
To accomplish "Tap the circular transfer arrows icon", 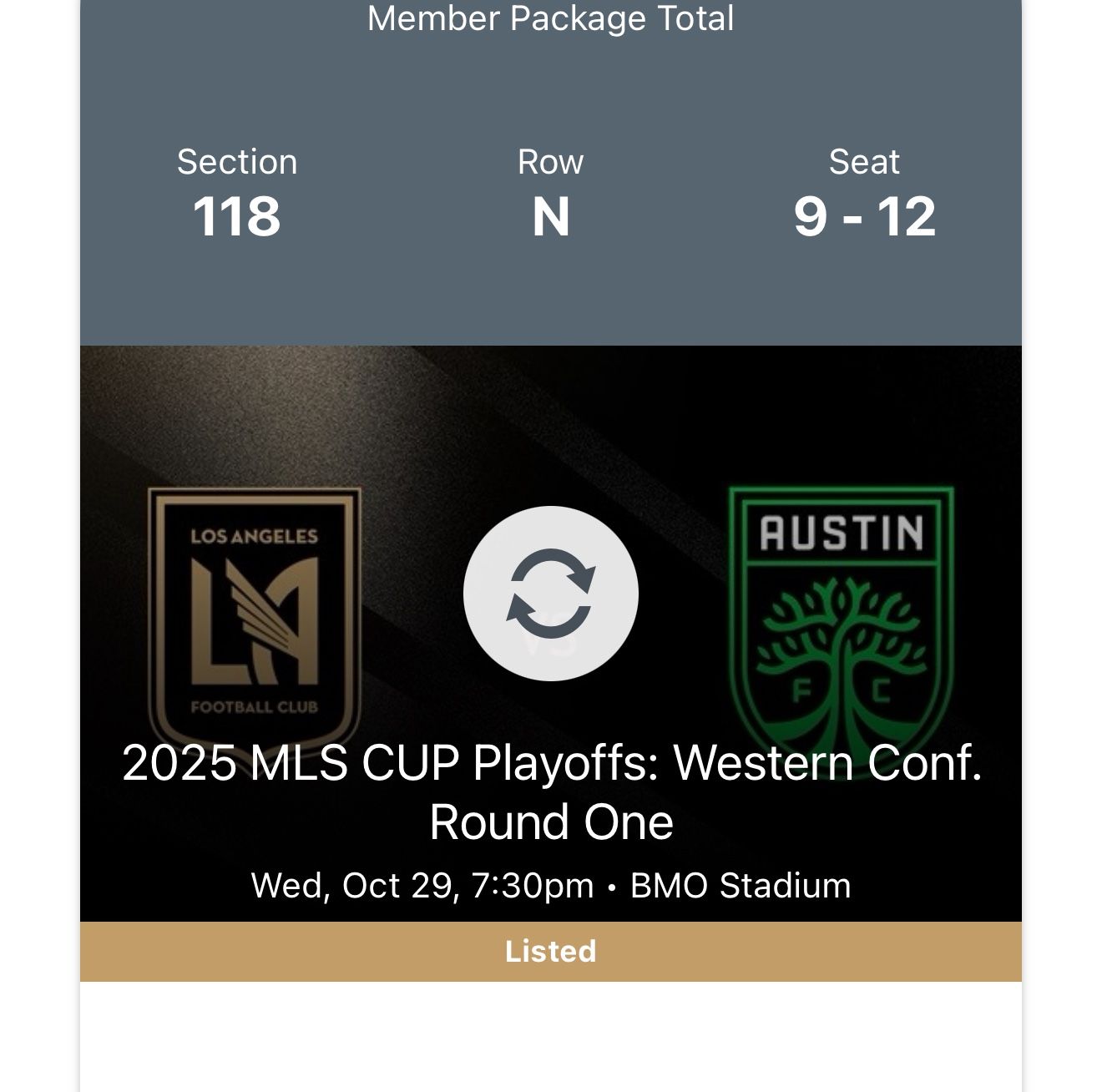I will coord(551,592).
